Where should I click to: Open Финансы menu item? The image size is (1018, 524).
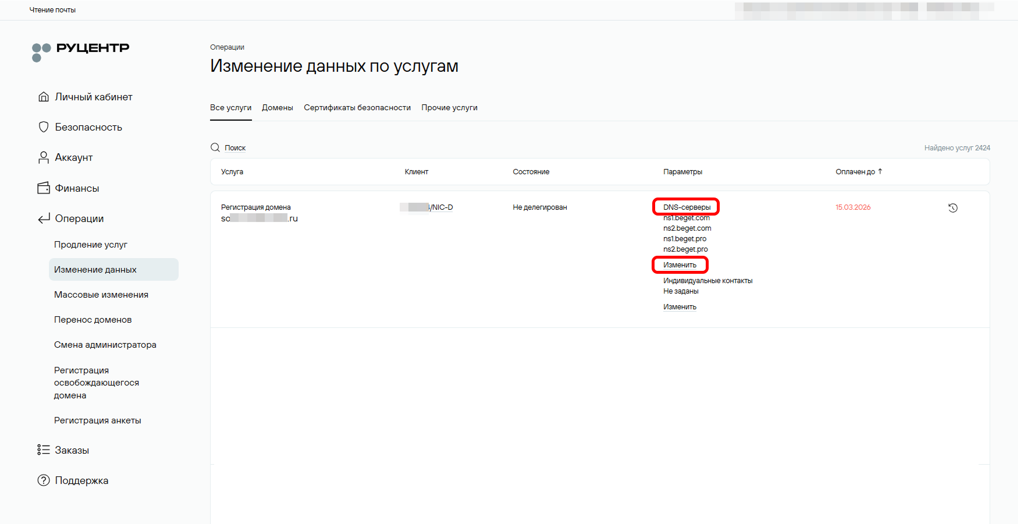coord(77,188)
